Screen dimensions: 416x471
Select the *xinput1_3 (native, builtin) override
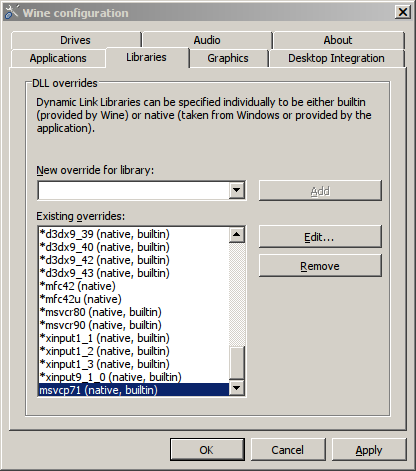(134, 364)
